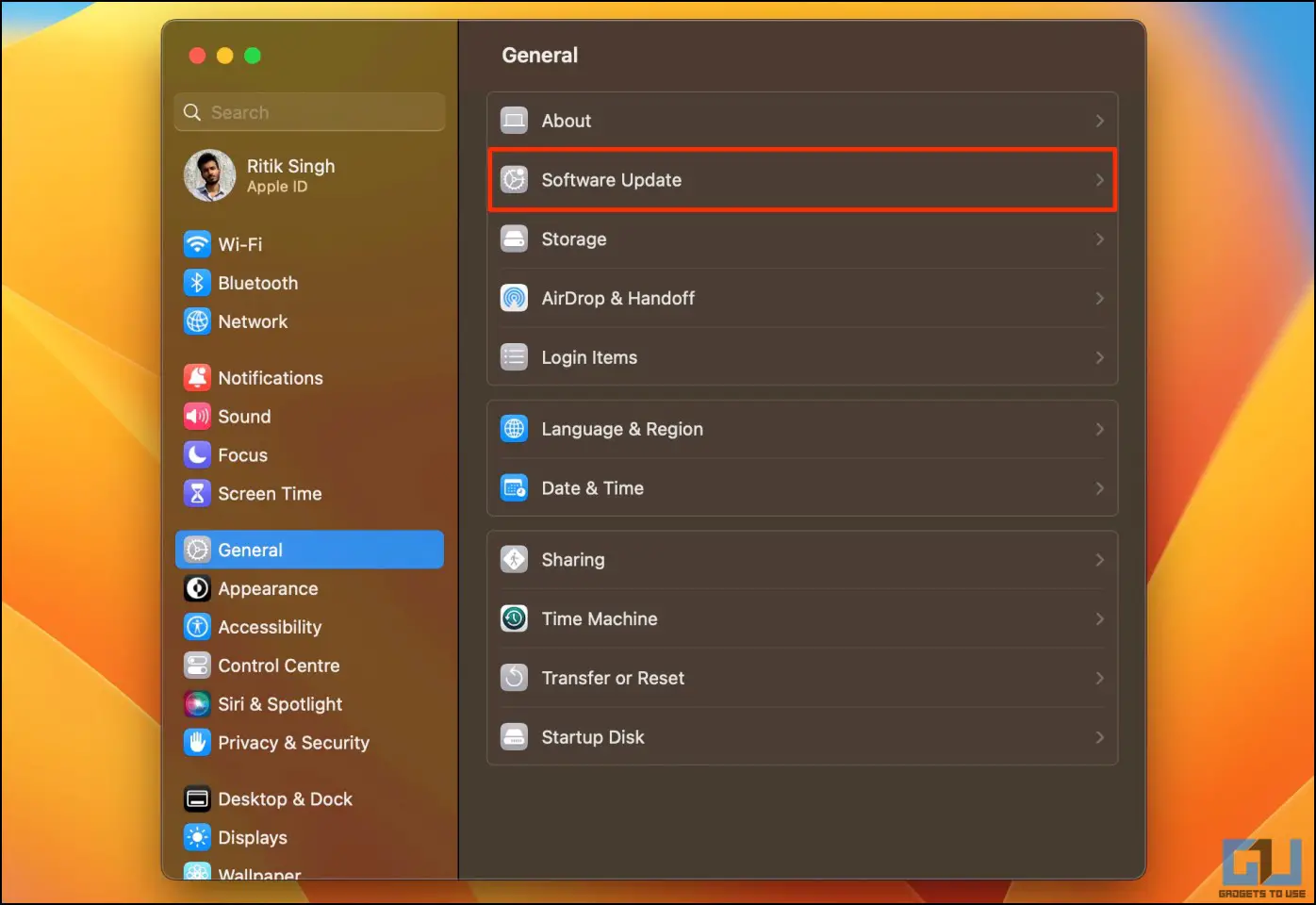Open Login Items via its chevron
The height and width of the screenshot is (905, 1316).
coord(1099,357)
